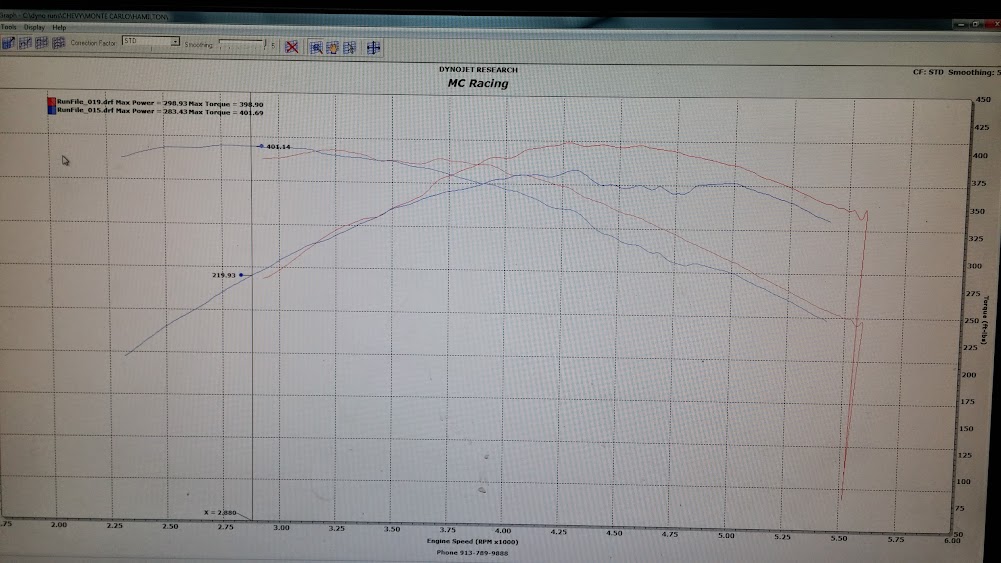
Task: Open the Help menu
Action: (x=59, y=27)
